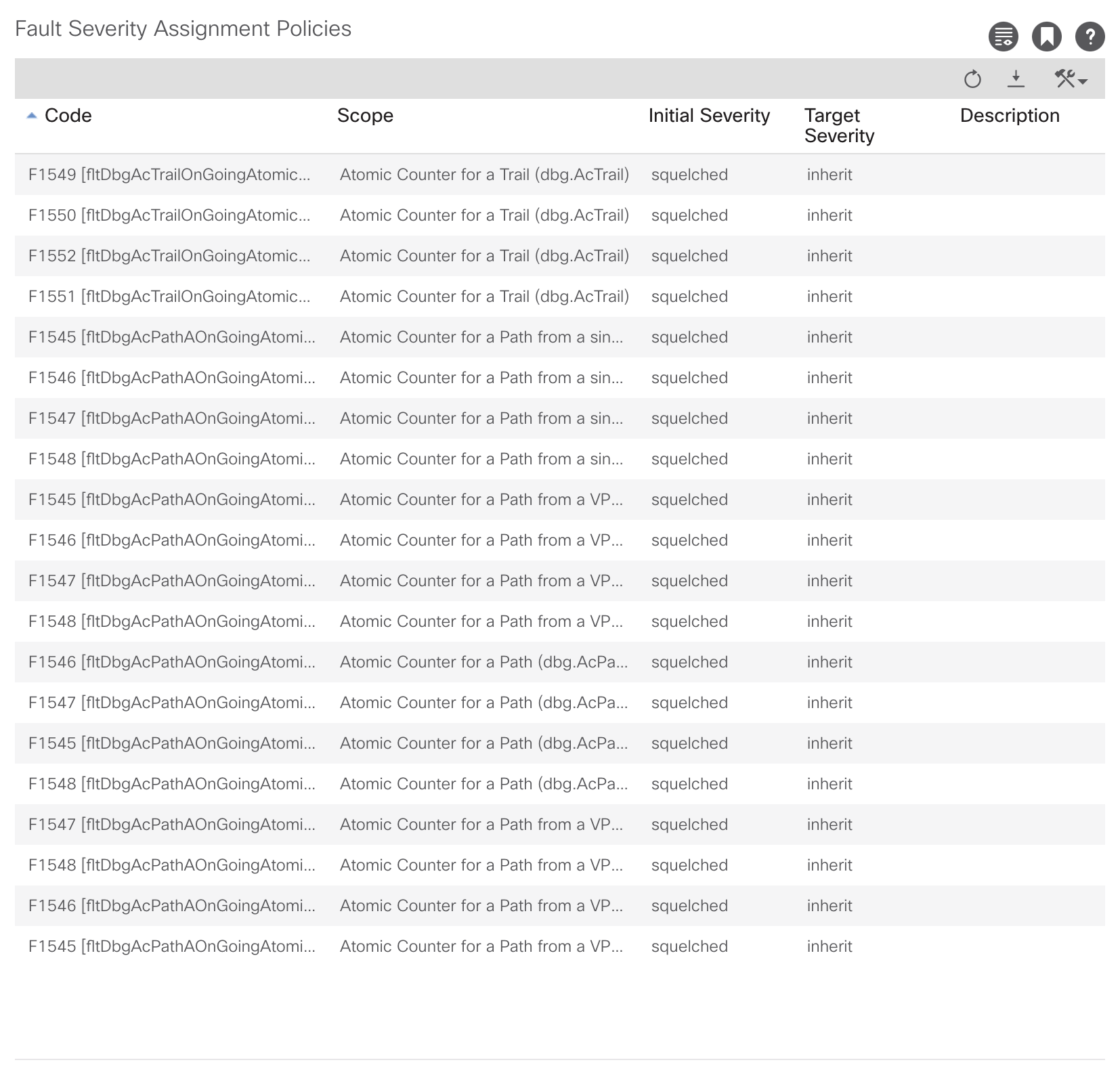Expand the actions dropdown next to tools icon
1120x1075 pixels.
(1083, 80)
